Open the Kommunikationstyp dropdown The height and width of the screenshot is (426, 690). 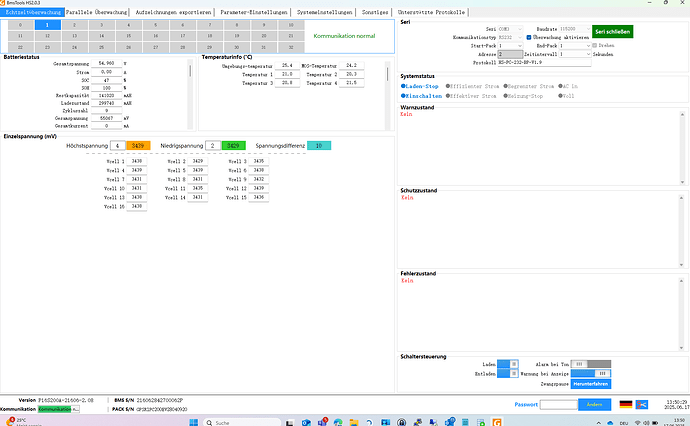point(510,37)
